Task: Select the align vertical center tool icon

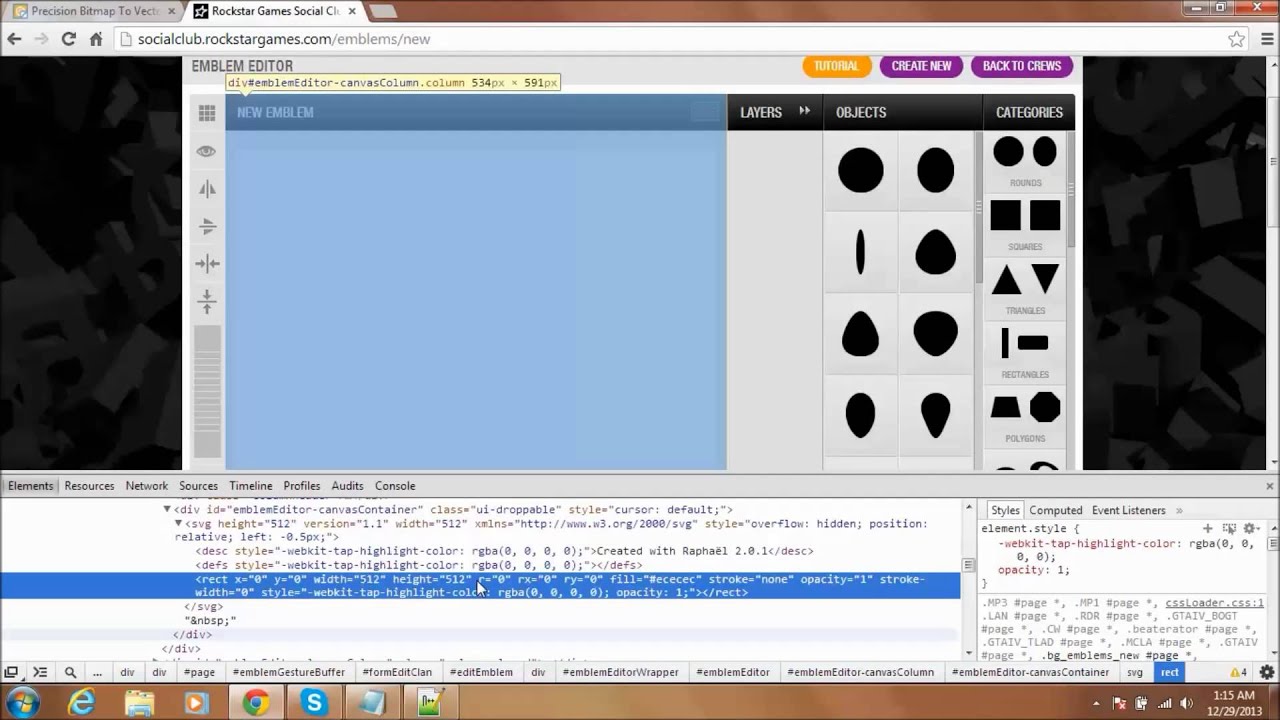Action: coord(207,301)
